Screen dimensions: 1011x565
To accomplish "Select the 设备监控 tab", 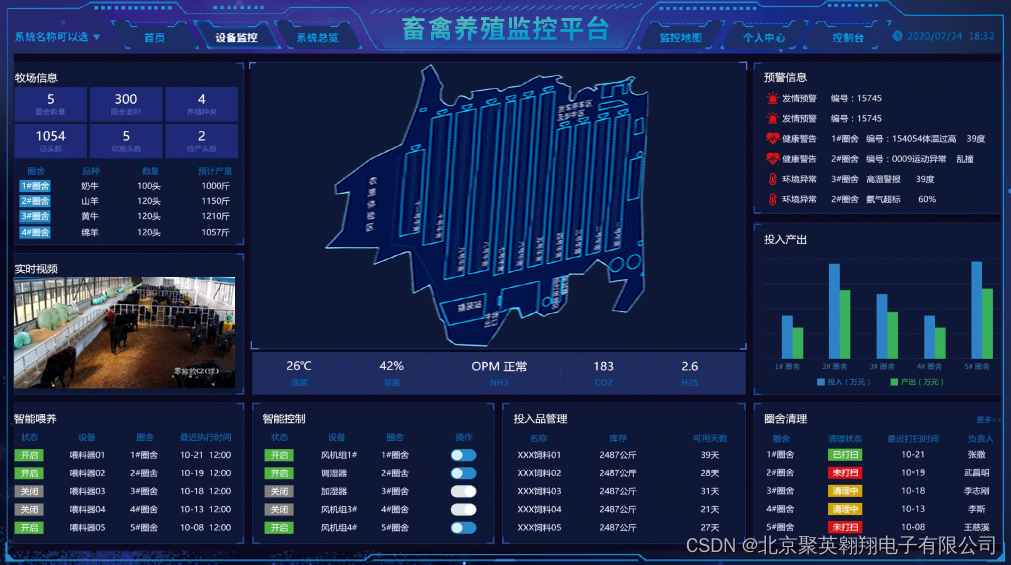I will (x=236, y=37).
